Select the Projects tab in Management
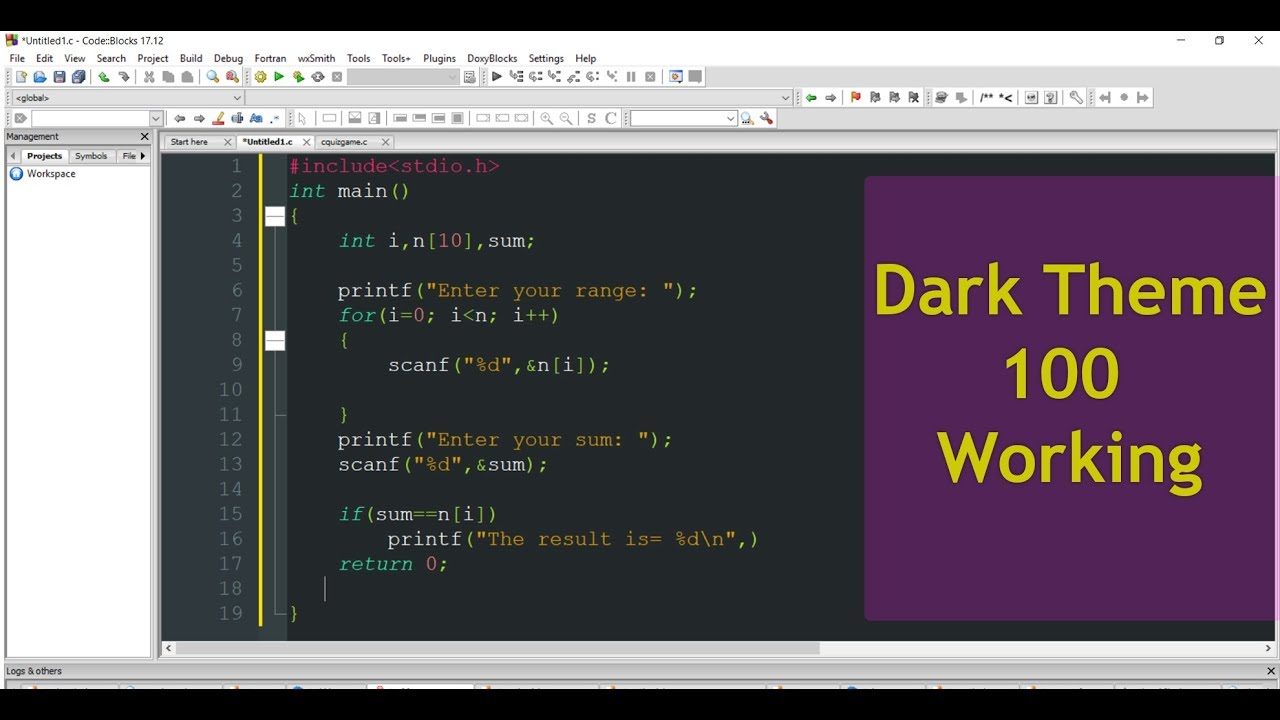 (44, 156)
